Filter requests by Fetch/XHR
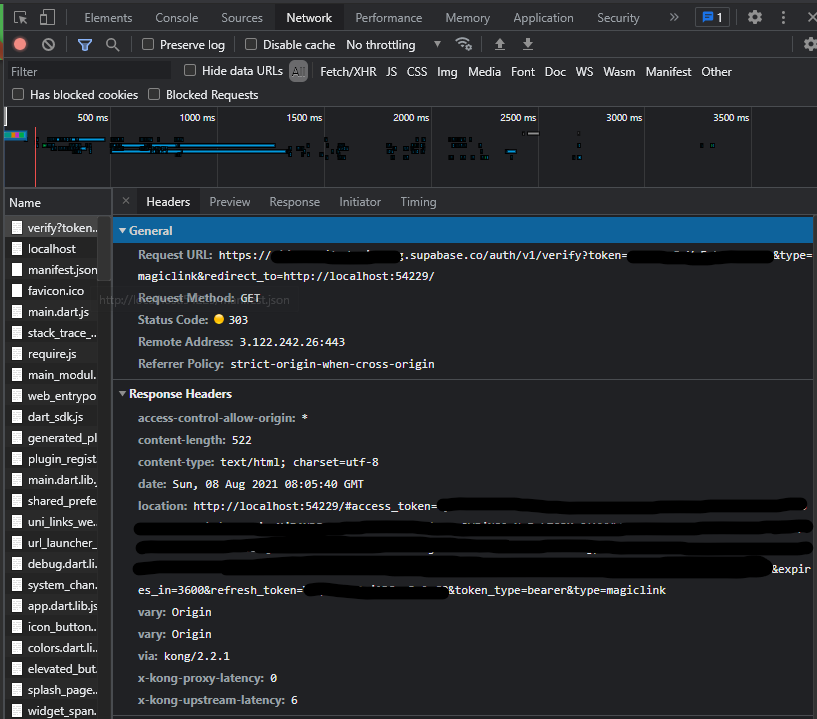Screen dimensions: 817x719 [x=348, y=72]
